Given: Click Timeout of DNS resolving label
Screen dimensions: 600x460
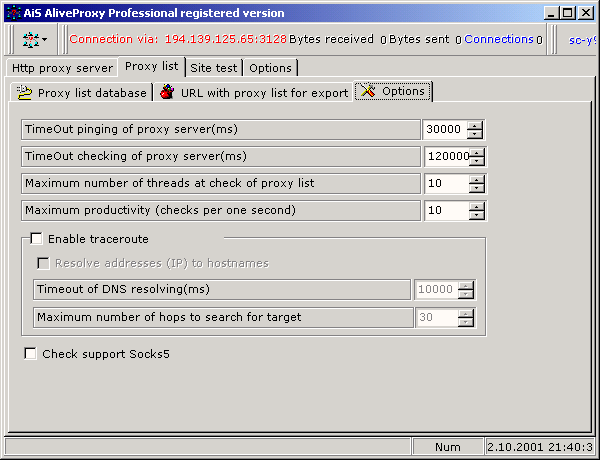Looking at the screenshot, I should [x=222, y=289].
